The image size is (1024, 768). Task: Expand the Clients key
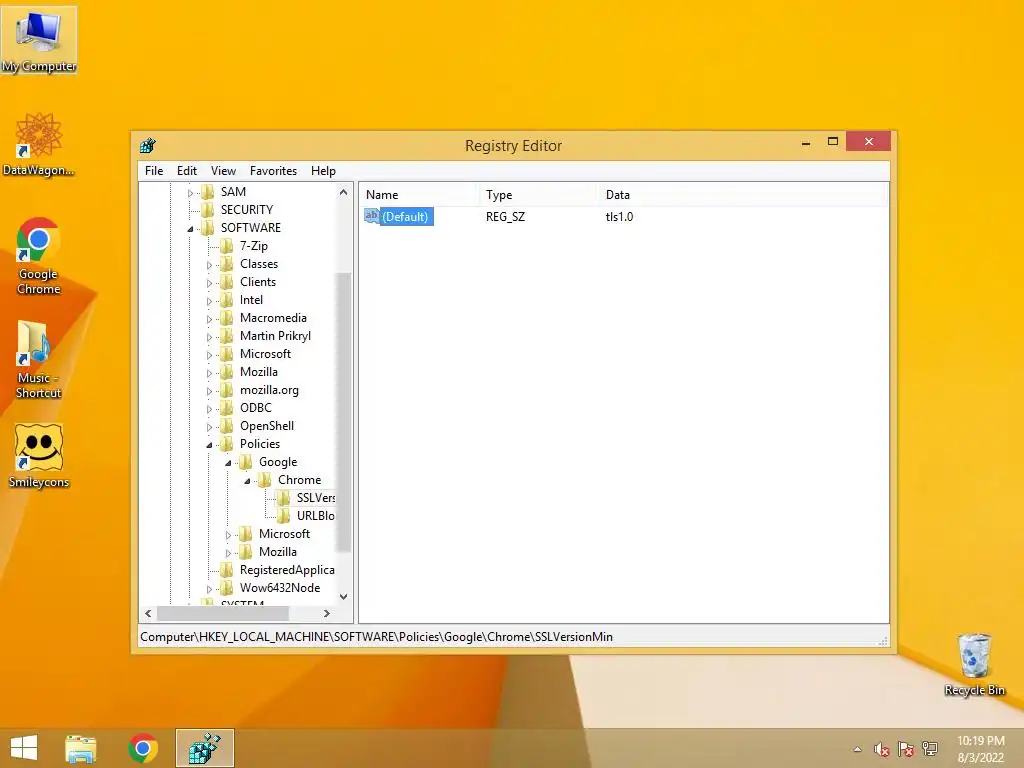[209, 283]
